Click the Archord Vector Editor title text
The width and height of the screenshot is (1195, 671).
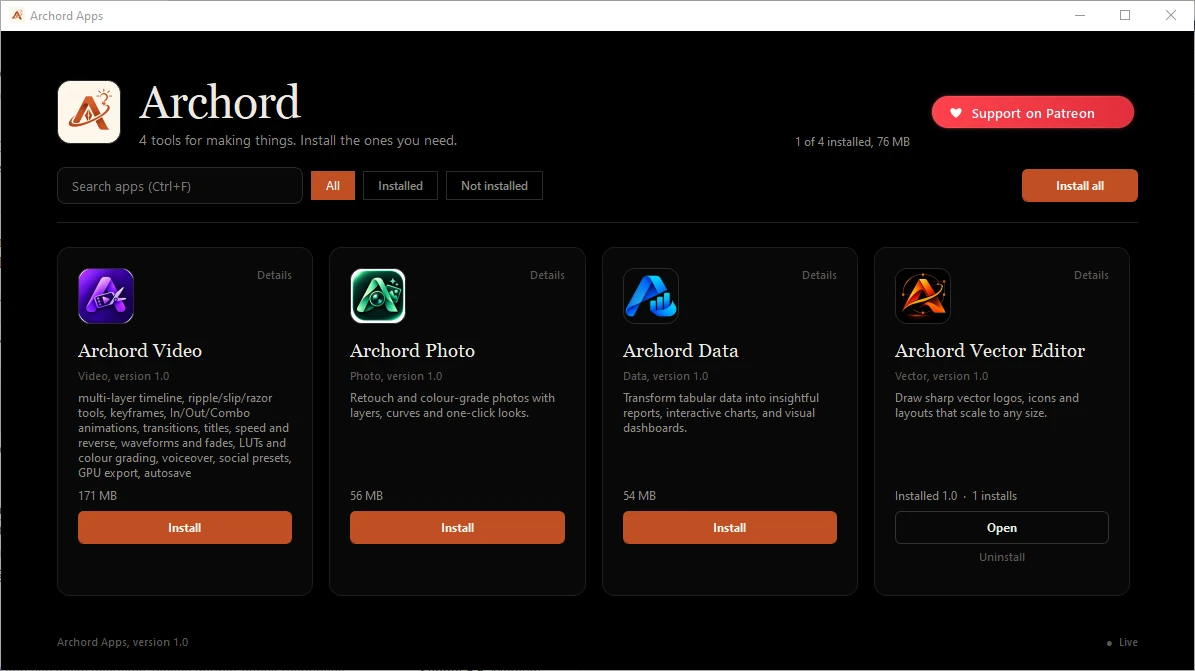click(990, 351)
